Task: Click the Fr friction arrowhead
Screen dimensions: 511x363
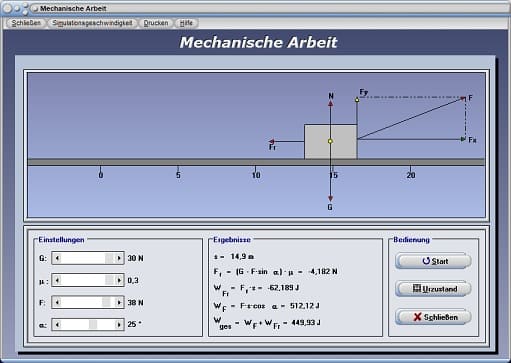Action: 272,141
